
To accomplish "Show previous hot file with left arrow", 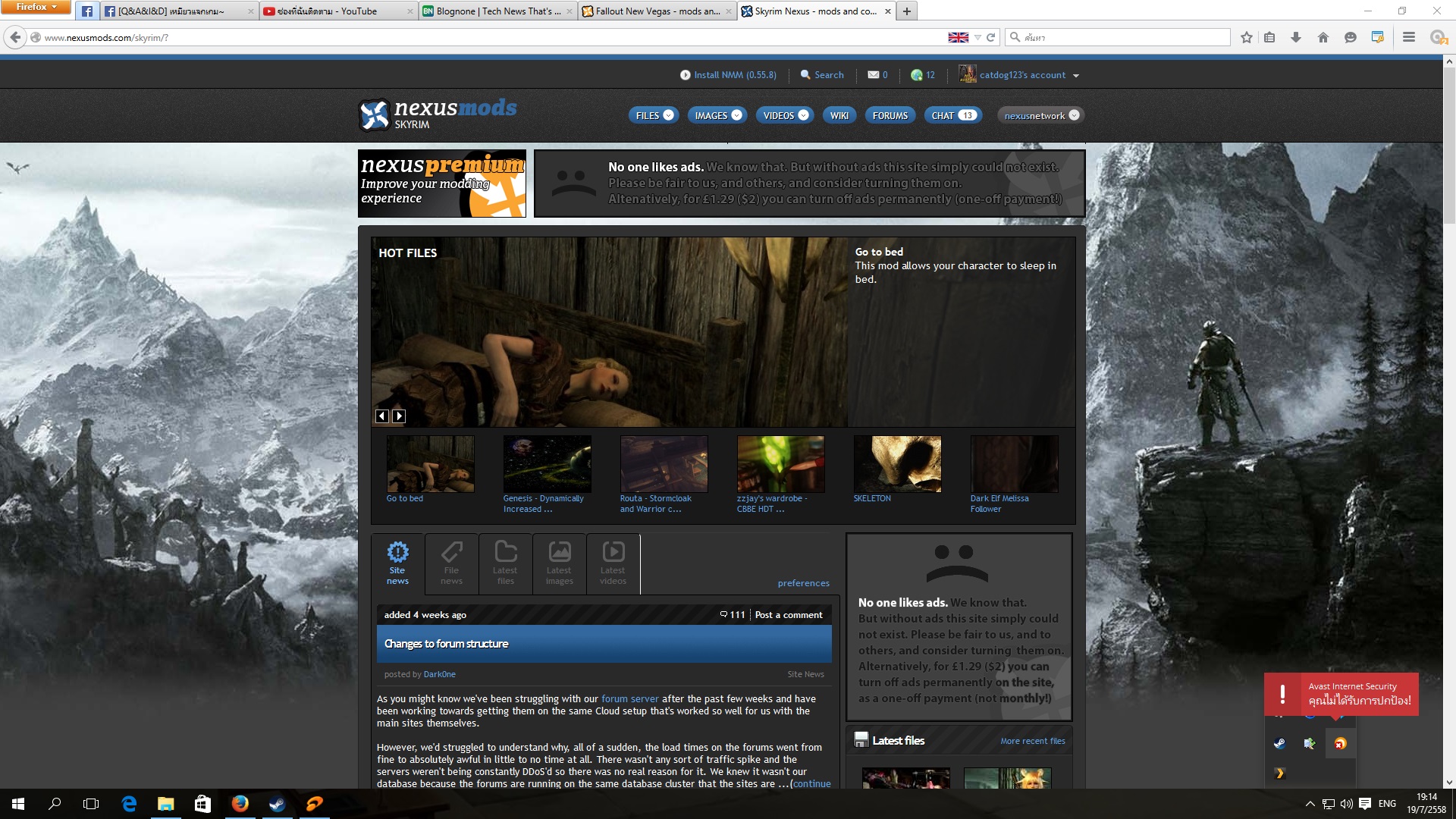I will click(382, 416).
